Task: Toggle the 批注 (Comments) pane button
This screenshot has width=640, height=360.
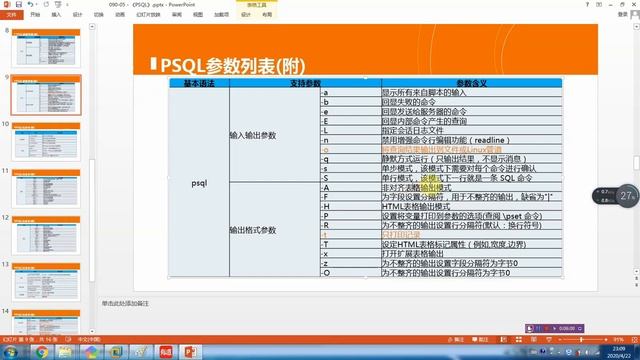Action: pyautogui.click(x=480, y=339)
